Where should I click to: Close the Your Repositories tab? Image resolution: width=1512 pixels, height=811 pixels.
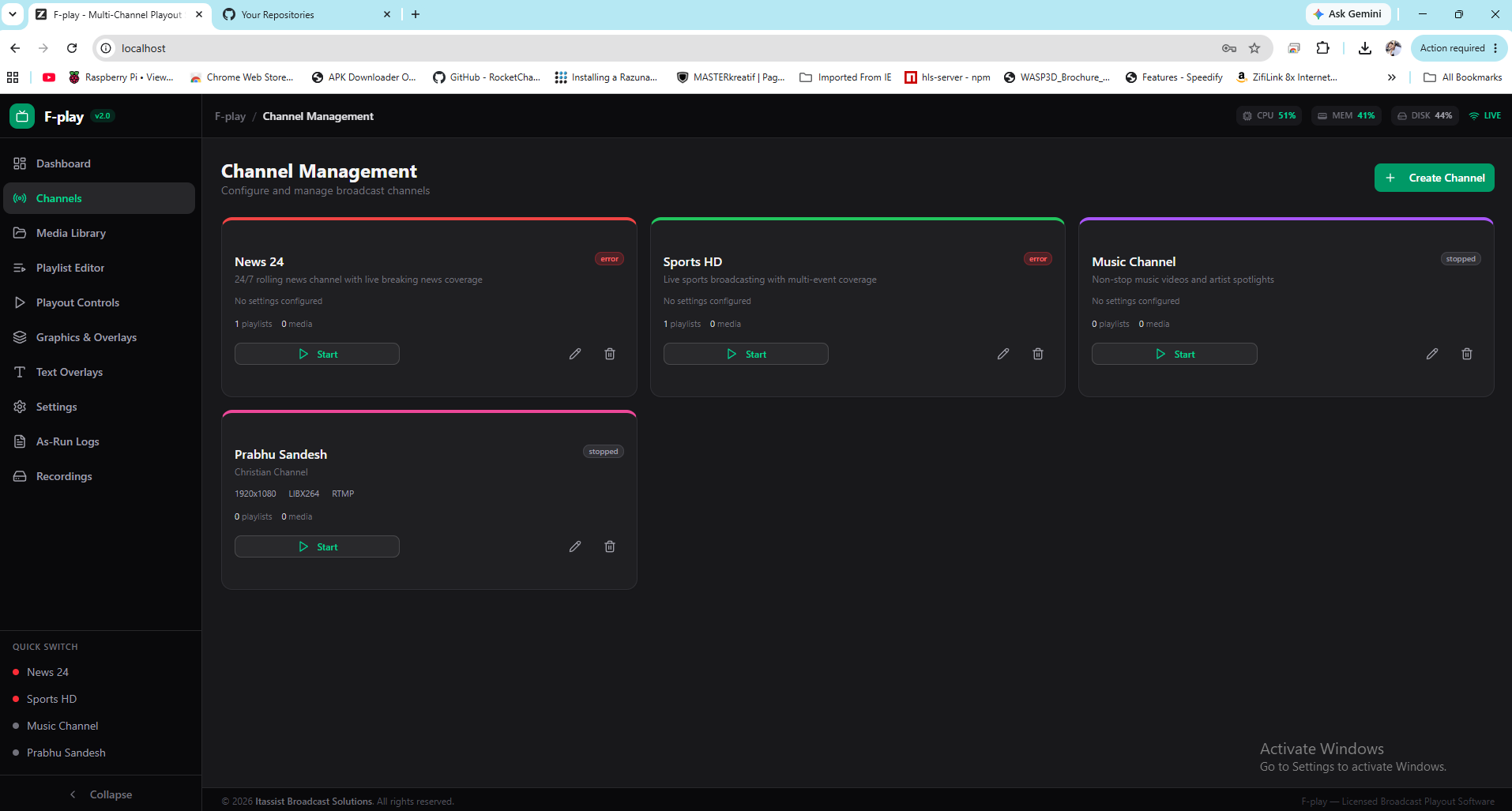tap(387, 14)
